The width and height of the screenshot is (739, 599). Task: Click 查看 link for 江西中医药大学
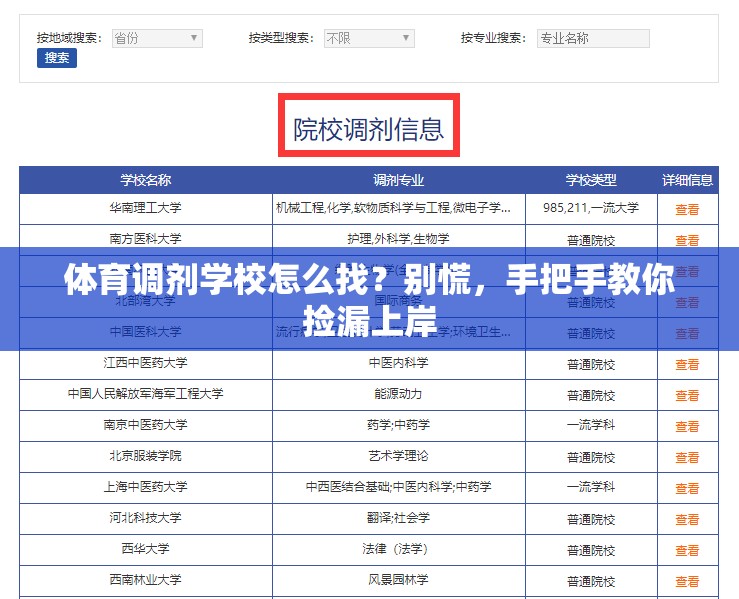[x=687, y=364]
